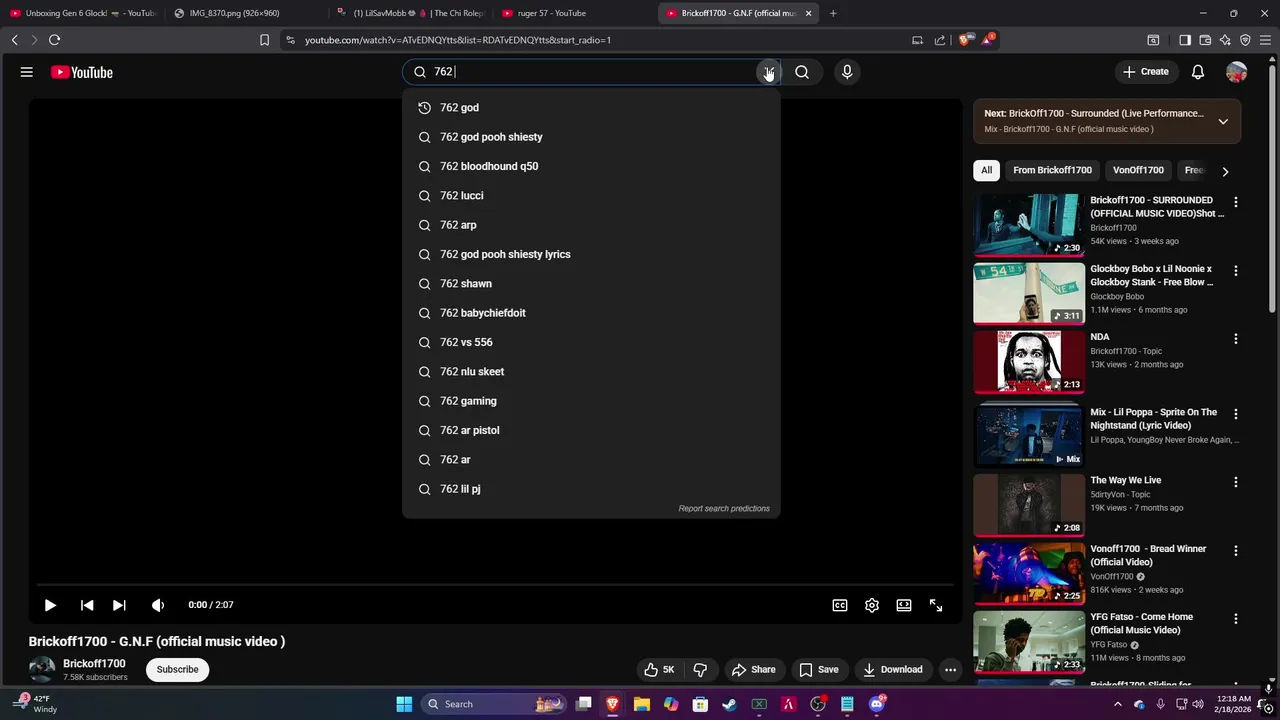Choose the 762 lil pj suggestion
The height and width of the screenshot is (720, 1280).
pos(591,489)
